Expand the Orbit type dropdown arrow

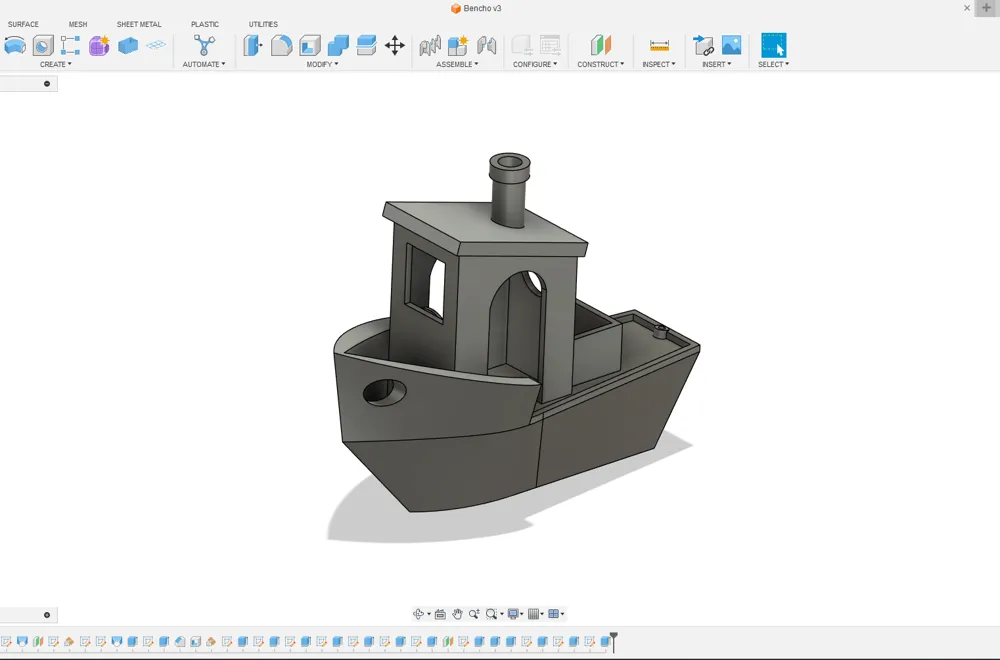point(429,614)
